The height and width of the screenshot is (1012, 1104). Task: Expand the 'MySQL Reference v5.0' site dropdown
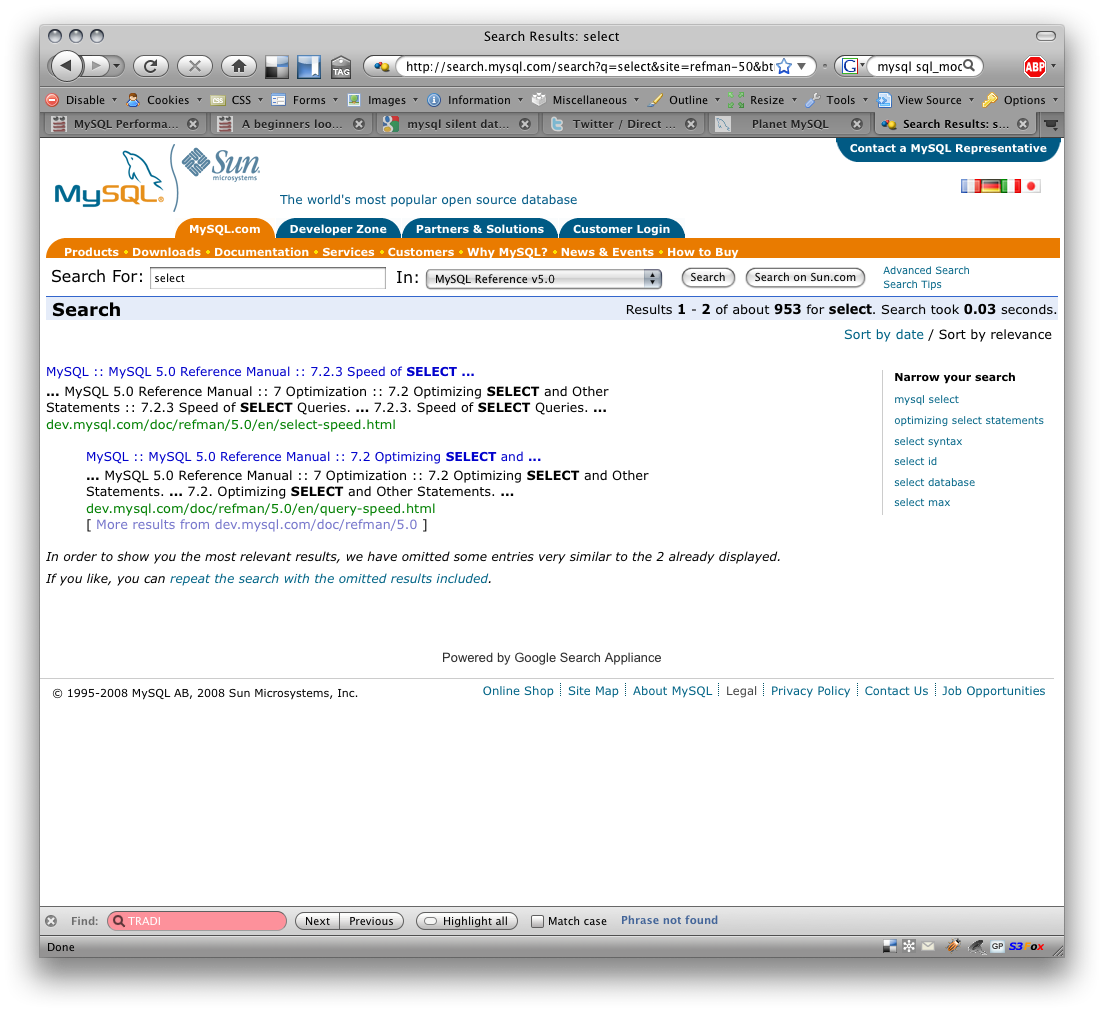point(544,279)
